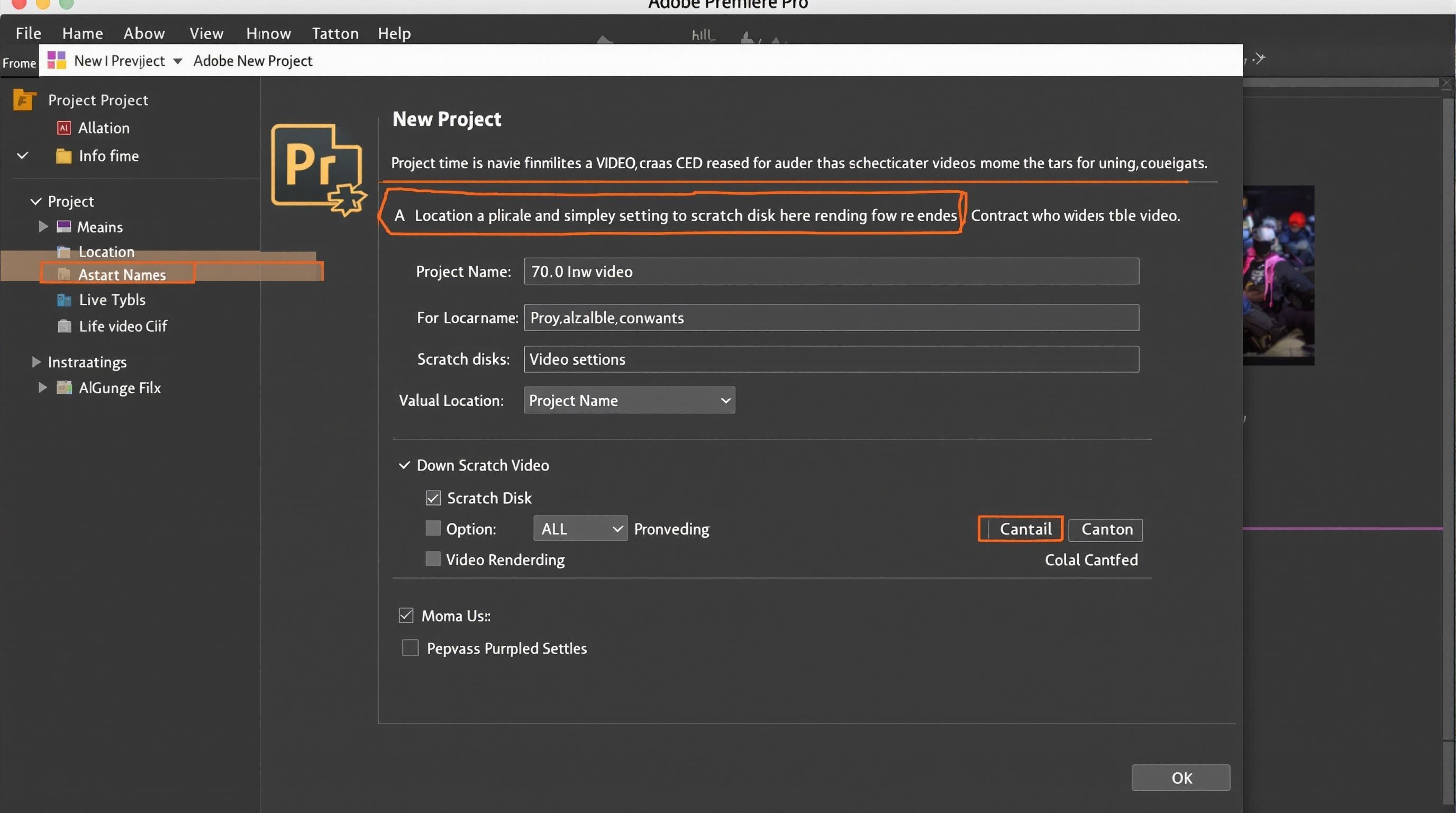Screen dimensions: 1456x813
Task: Click the Scratch disks input field
Action: click(832, 359)
